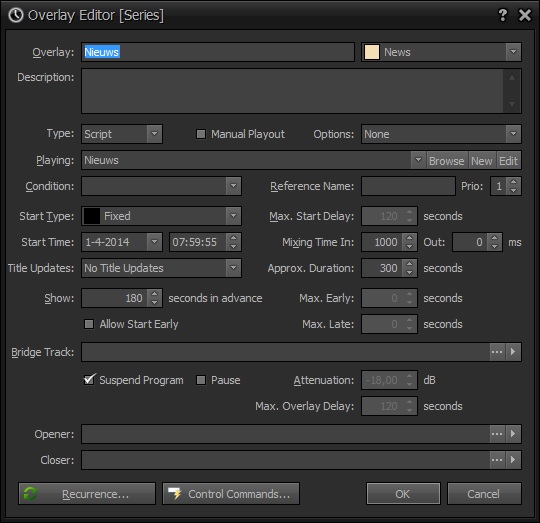Play the Opener track preview
The image size is (540, 523).
[513, 433]
